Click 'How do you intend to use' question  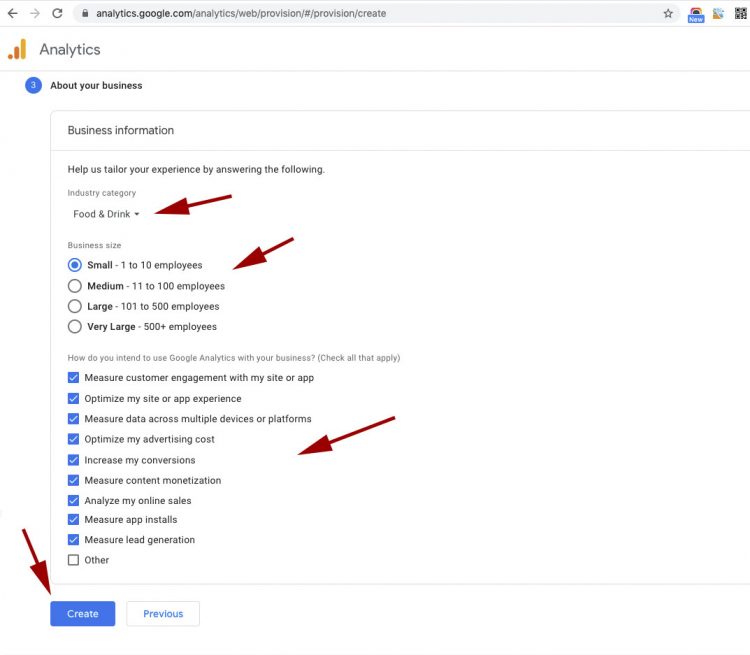[234, 358]
